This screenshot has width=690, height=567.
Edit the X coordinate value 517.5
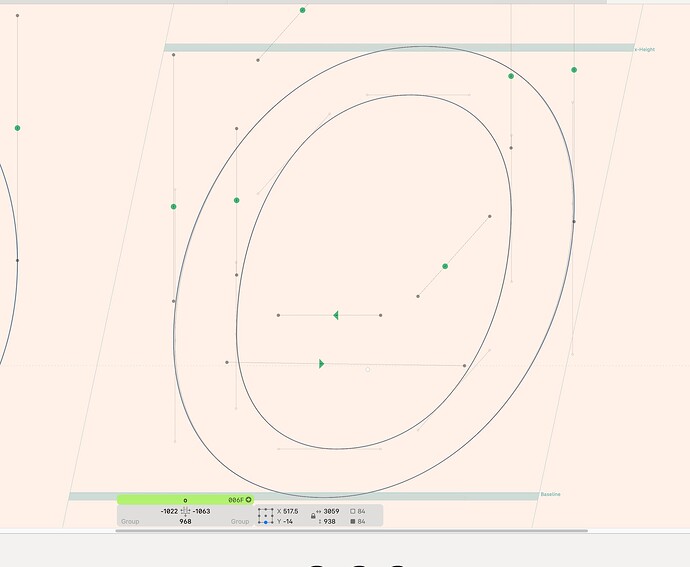(291, 511)
